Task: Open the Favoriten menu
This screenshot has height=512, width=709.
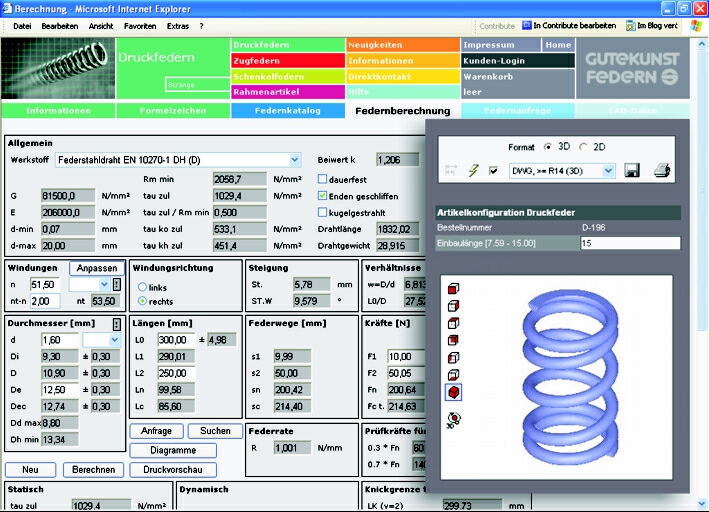Action: 140,25
